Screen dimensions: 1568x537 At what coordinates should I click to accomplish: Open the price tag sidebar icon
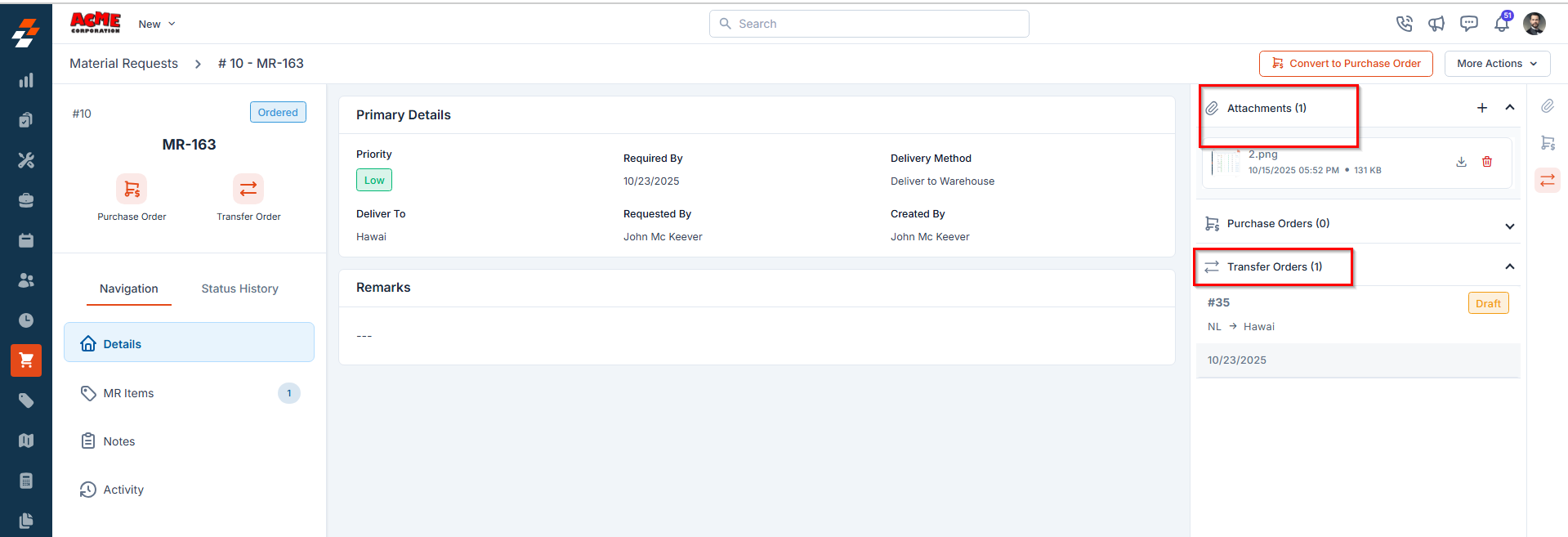coord(26,401)
